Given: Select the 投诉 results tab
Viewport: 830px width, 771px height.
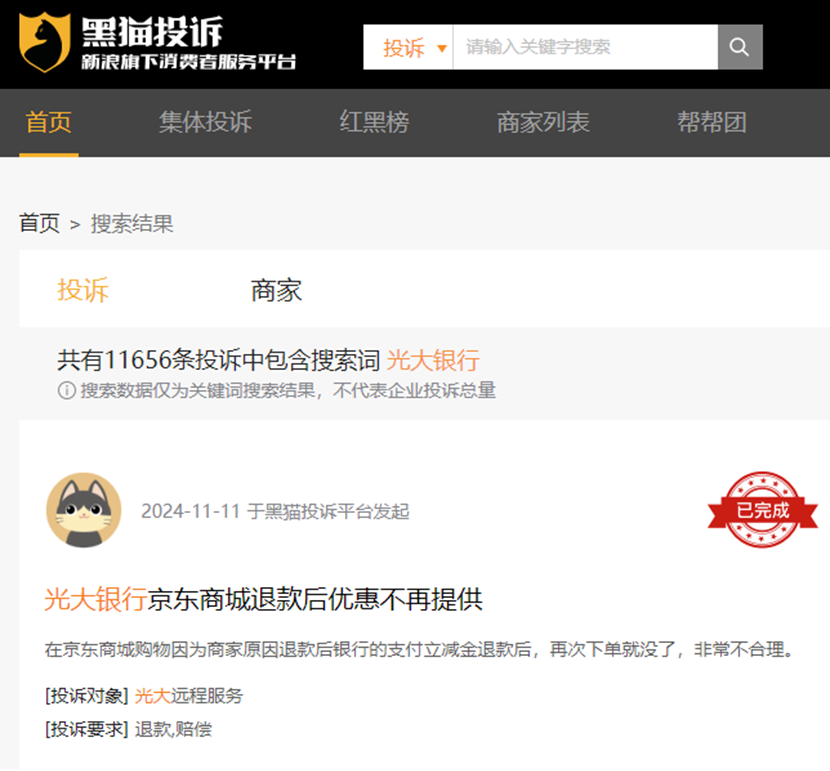Looking at the screenshot, I should (x=83, y=290).
